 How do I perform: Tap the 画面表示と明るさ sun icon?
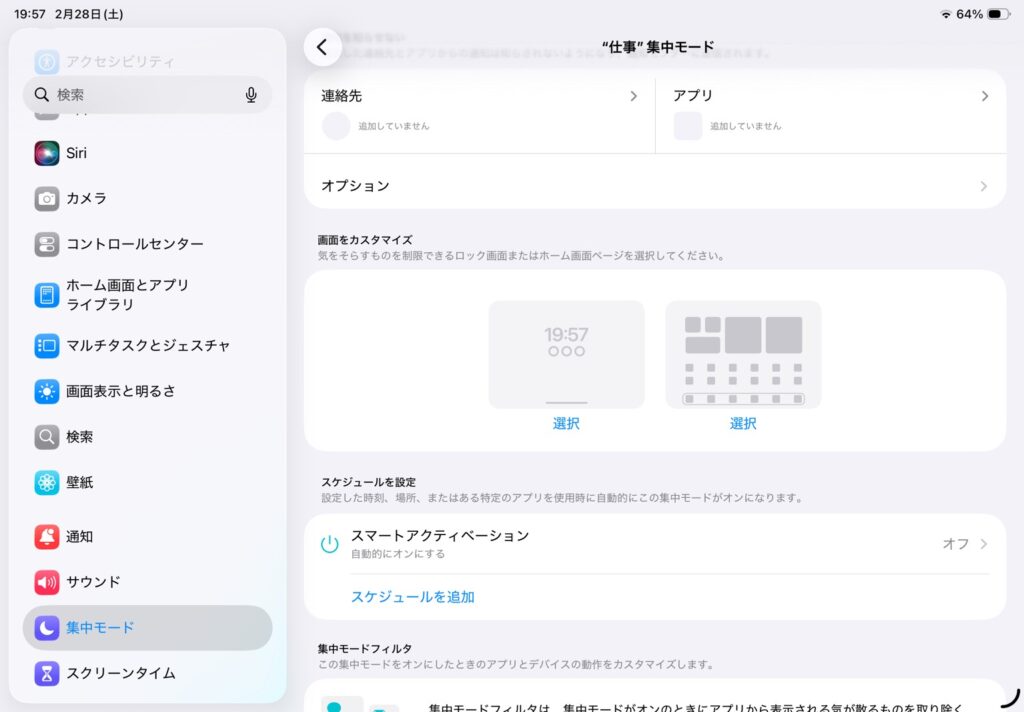tap(47, 391)
